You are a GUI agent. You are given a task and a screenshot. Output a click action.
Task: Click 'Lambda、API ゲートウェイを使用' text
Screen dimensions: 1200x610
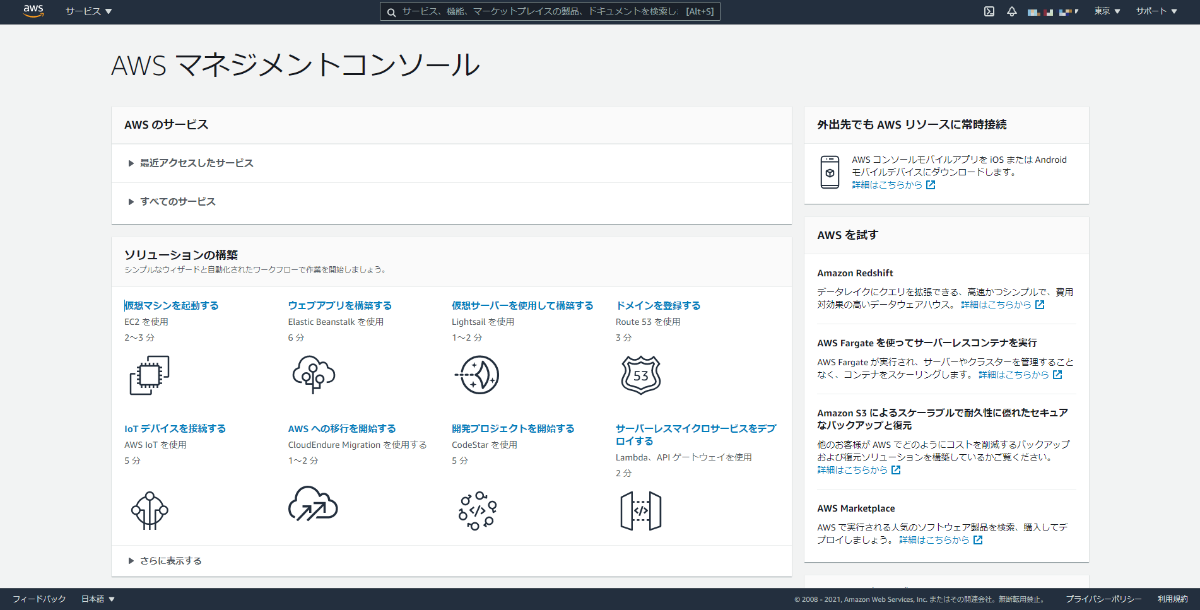683,457
